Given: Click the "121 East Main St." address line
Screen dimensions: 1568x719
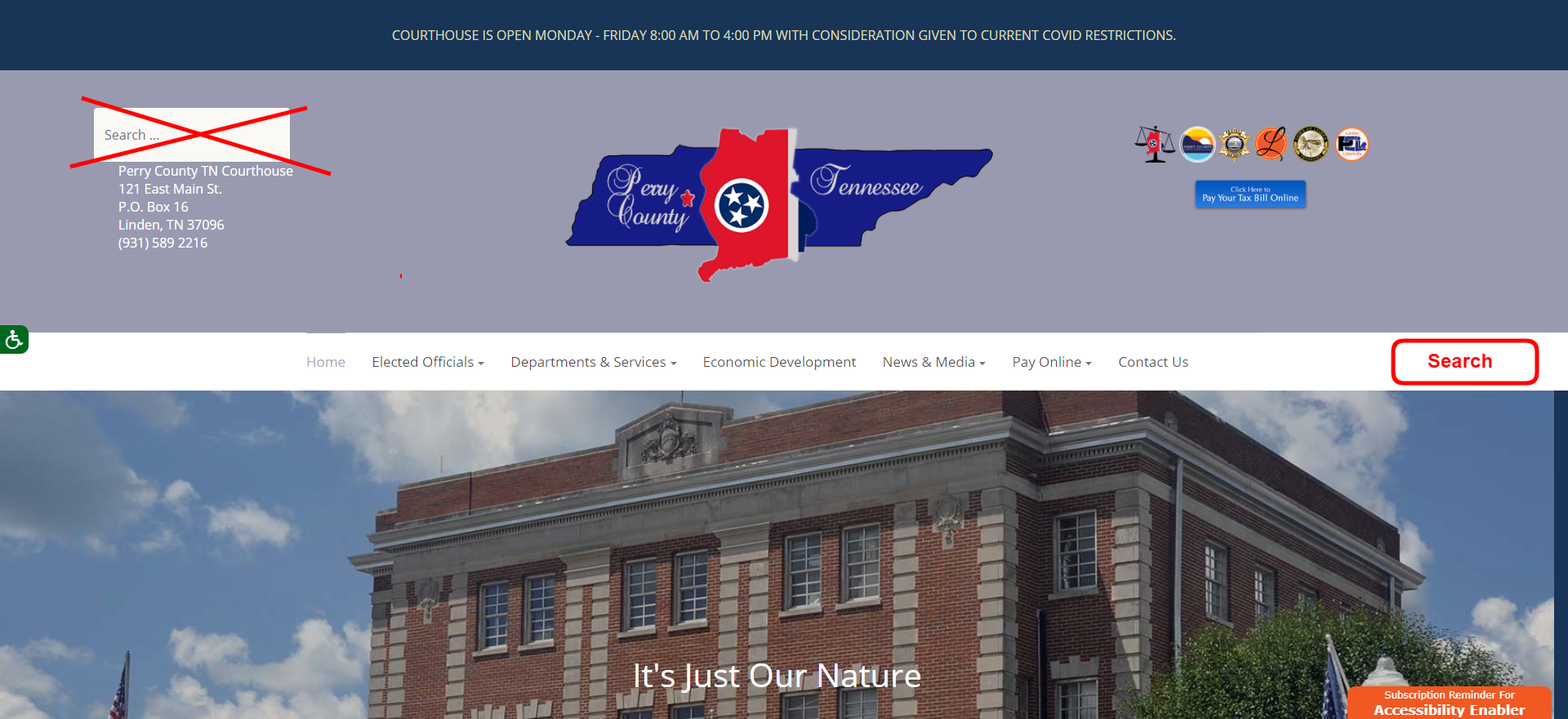Looking at the screenshot, I should coord(170,189).
